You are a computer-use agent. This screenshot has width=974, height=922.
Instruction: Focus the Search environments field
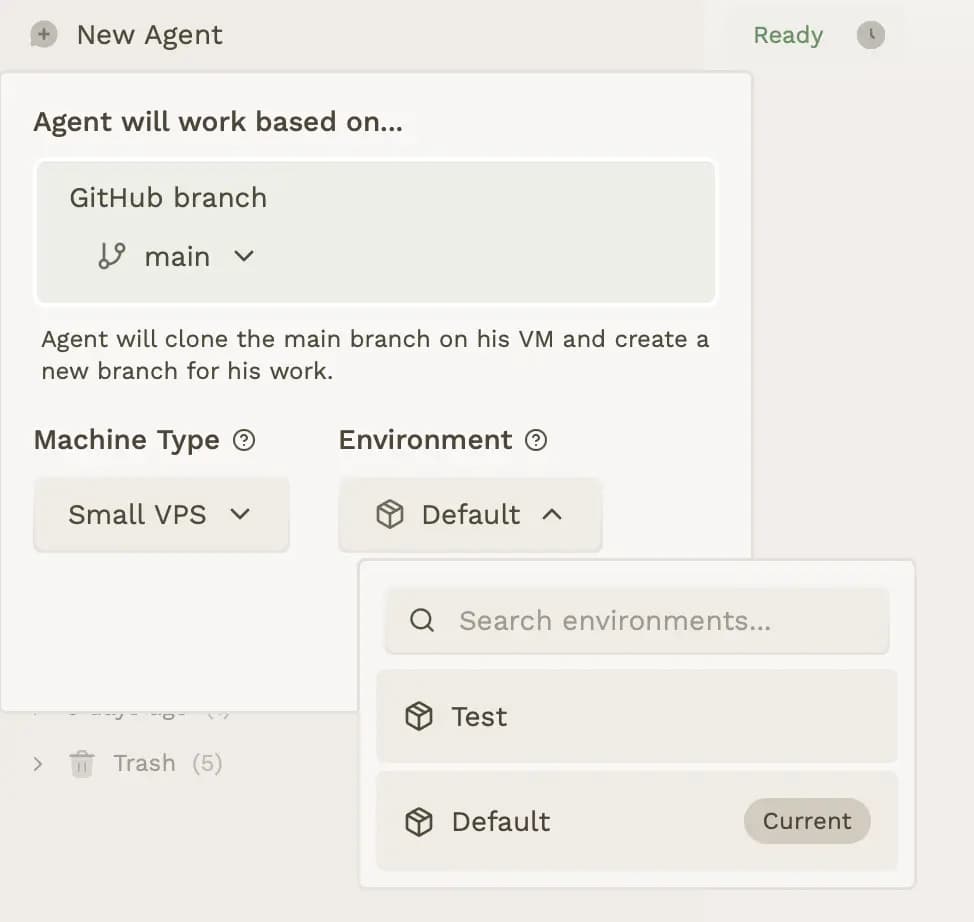[660, 621]
